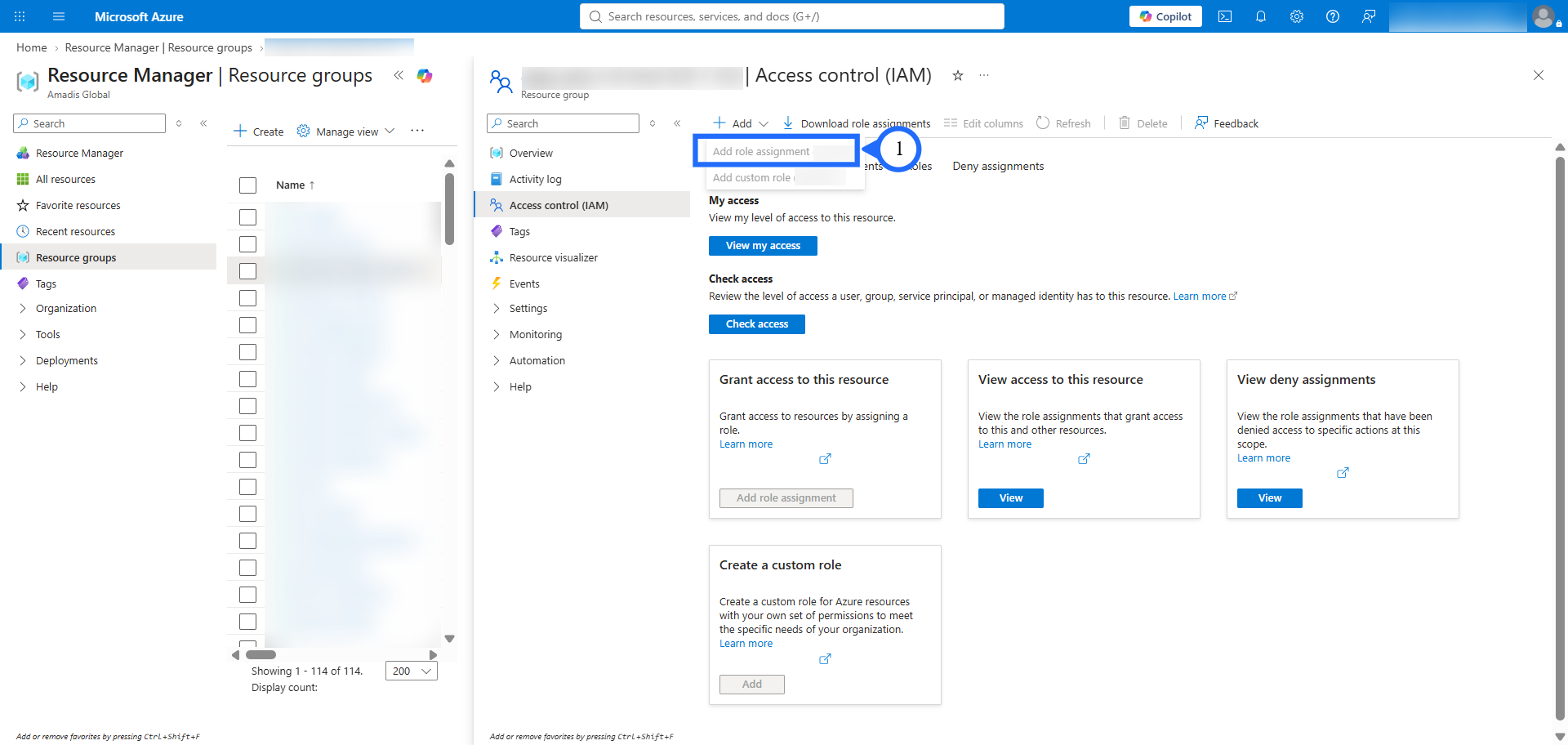
Task: Click Edit columns in the toolbar
Action: coord(983,123)
